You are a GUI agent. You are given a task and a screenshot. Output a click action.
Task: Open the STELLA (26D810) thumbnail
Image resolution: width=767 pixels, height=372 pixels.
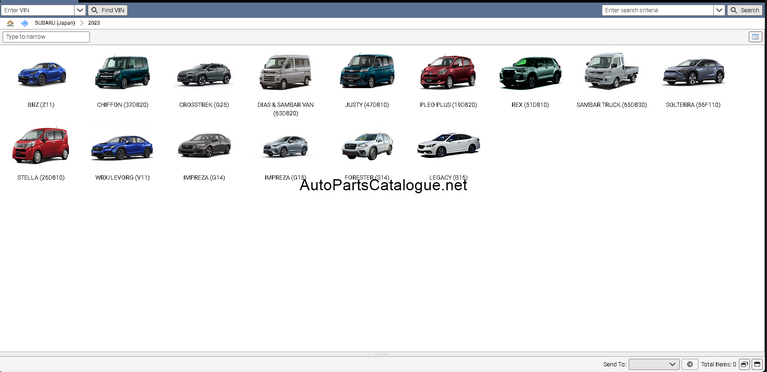tap(41, 145)
